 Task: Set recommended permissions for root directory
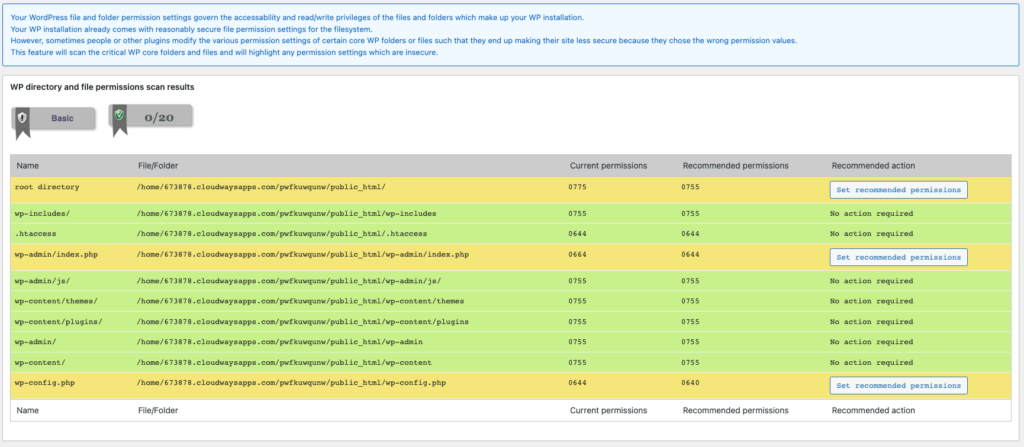click(898, 190)
